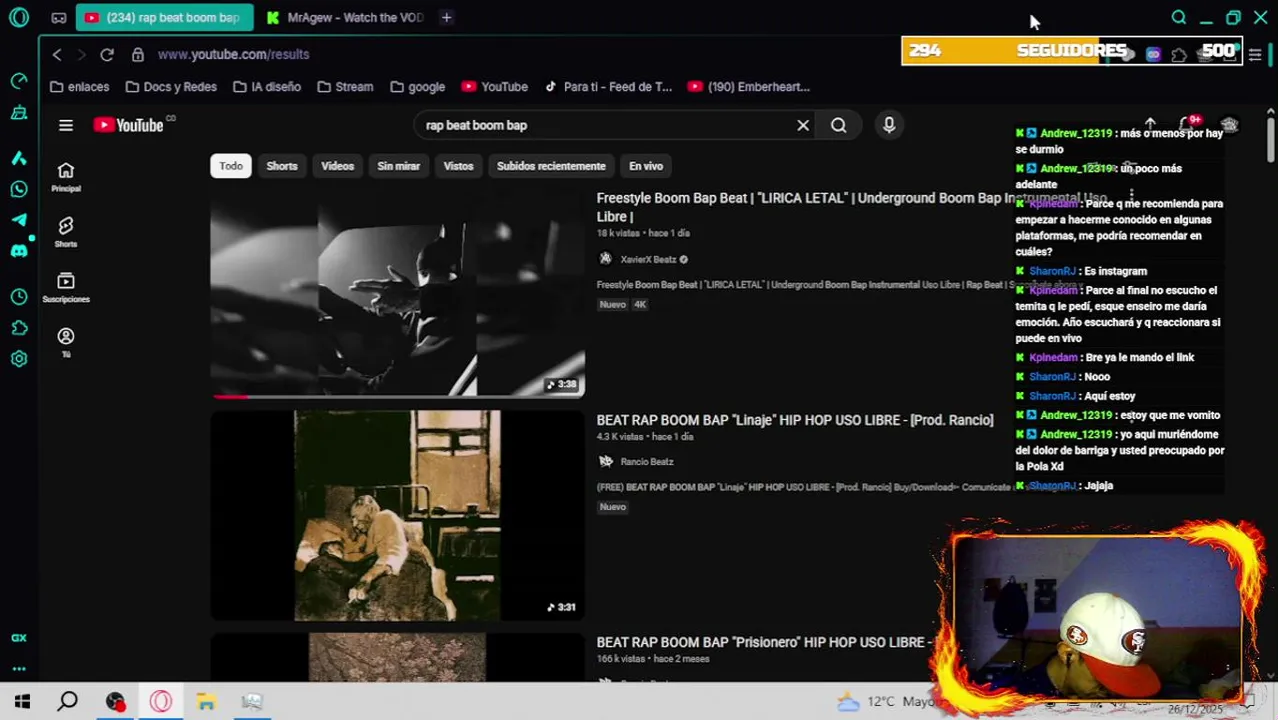Image resolution: width=1278 pixels, height=720 pixels.
Task: Open the XavierX Beatz channel
Action: tap(648, 260)
